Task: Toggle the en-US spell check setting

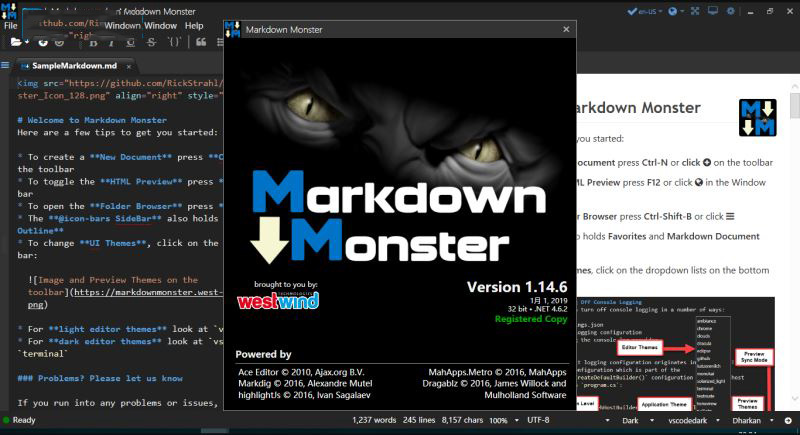Action: [x=645, y=12]
